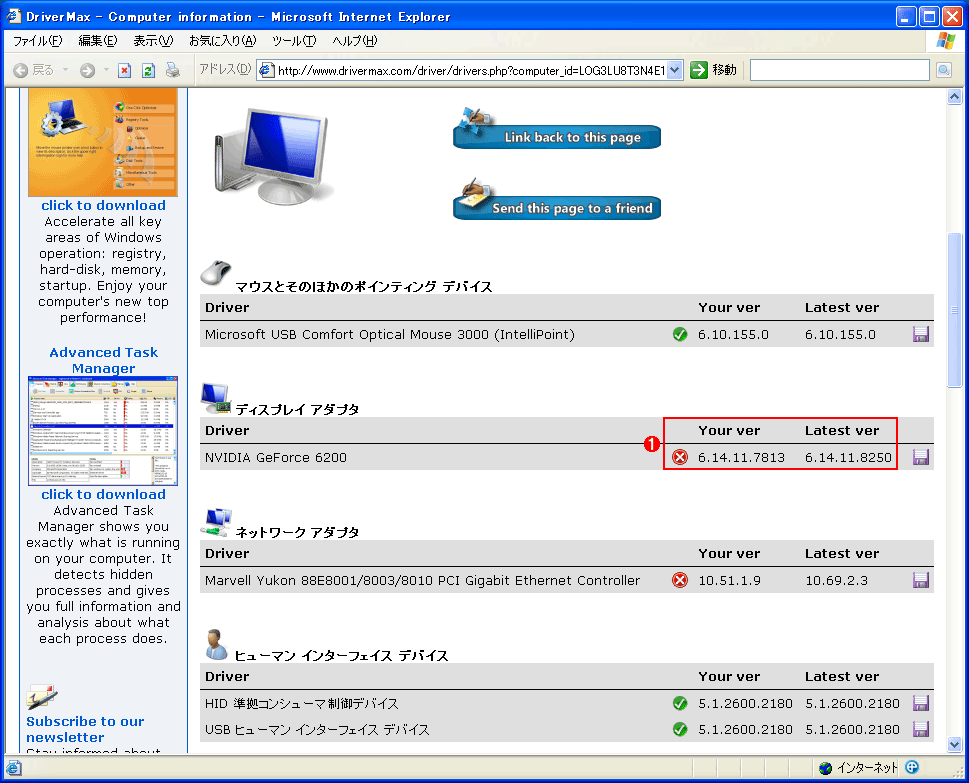Click the Print toolbar icon

click(172, 70)
